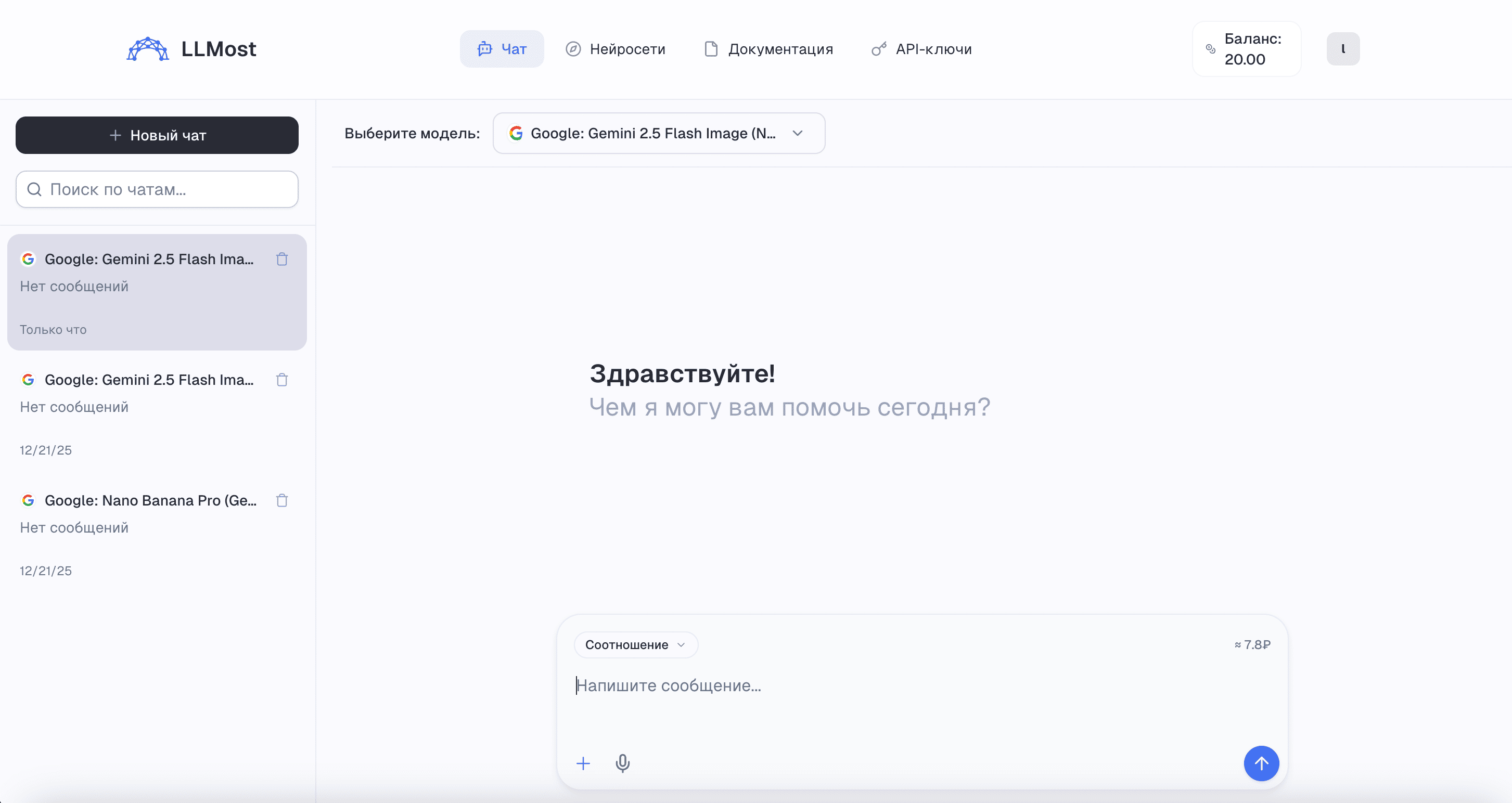
Task: Send the message with the arrow button
Action: point(1261,763)
